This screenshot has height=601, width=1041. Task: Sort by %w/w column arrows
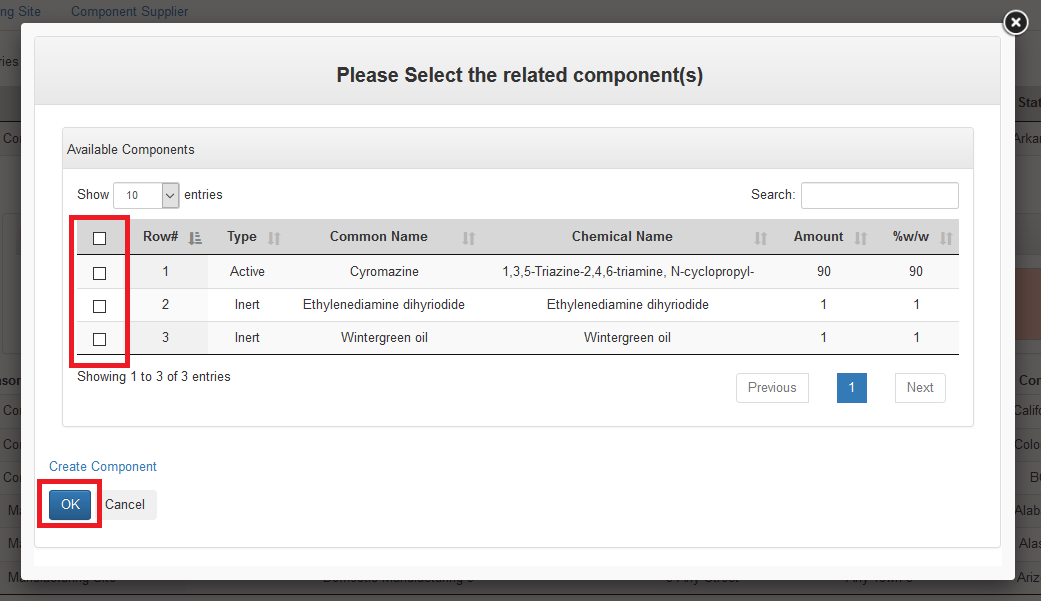tap(946, 238)
